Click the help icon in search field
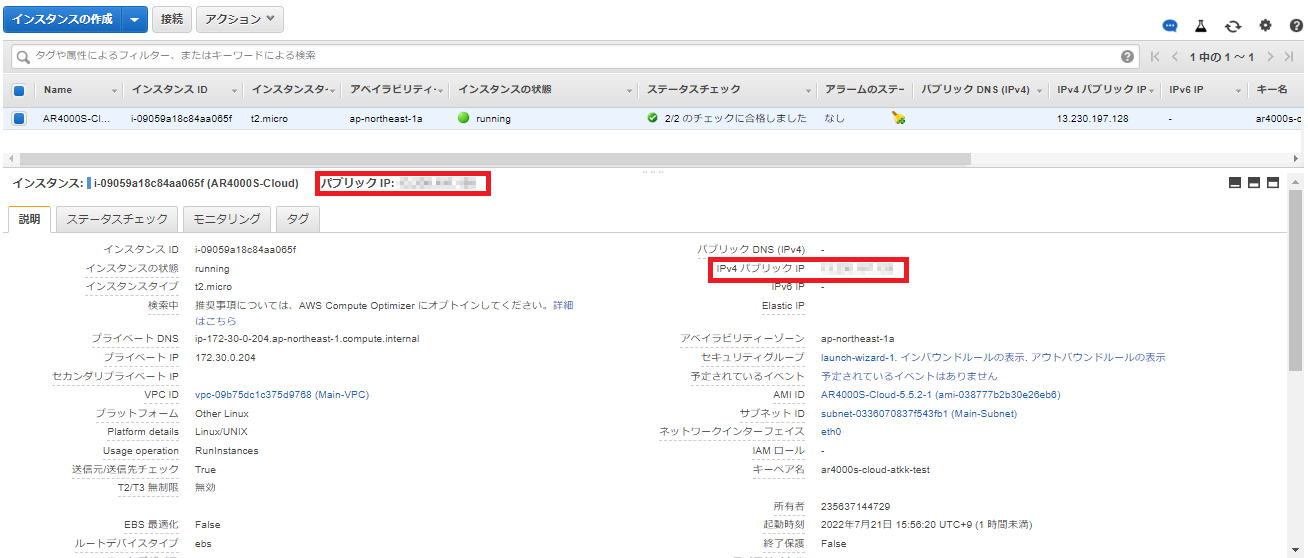 [x=1128, y=57]
